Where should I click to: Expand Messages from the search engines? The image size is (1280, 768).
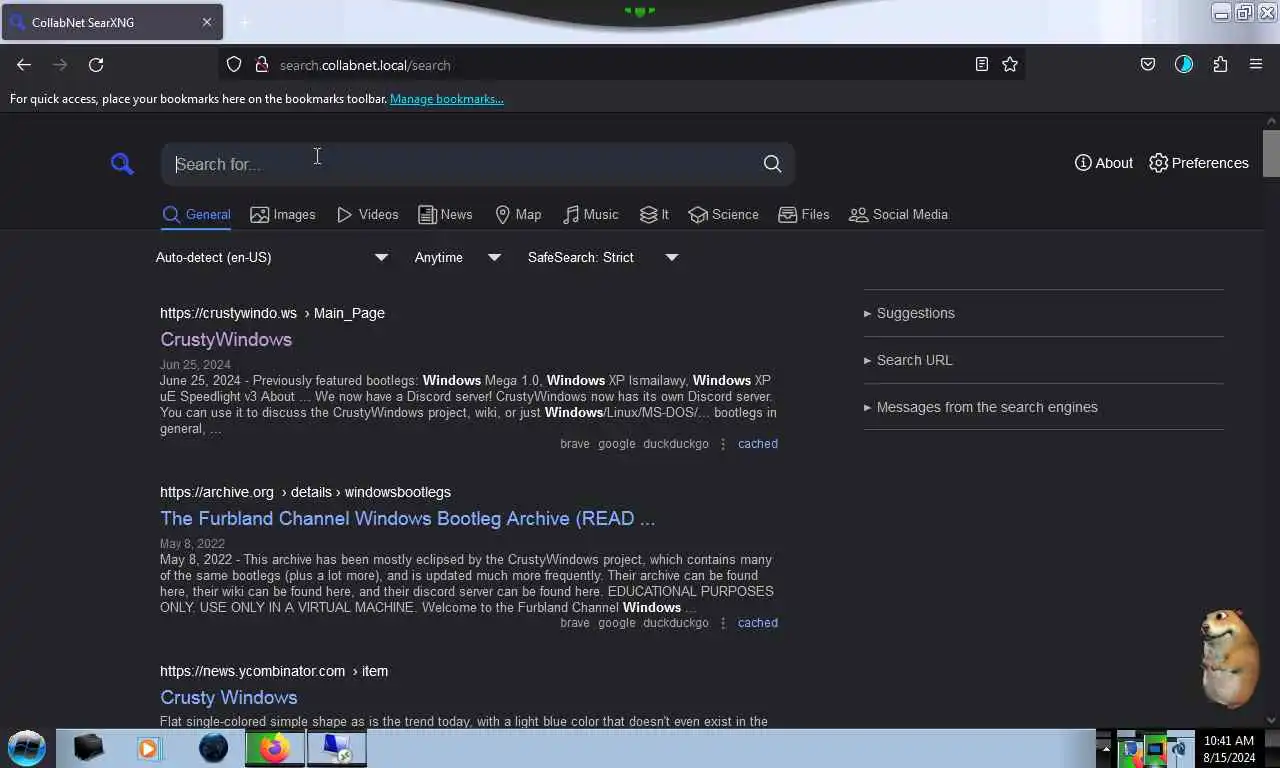[981, 407]
